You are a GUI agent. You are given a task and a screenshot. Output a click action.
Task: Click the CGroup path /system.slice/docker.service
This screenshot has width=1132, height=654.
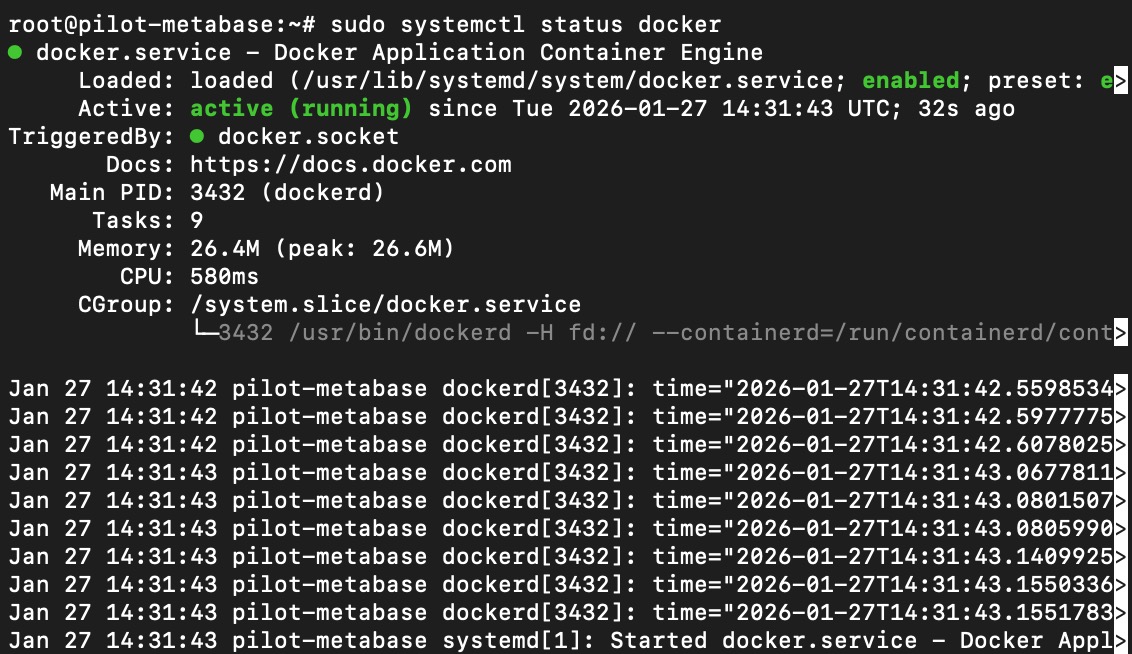(385, 305)
